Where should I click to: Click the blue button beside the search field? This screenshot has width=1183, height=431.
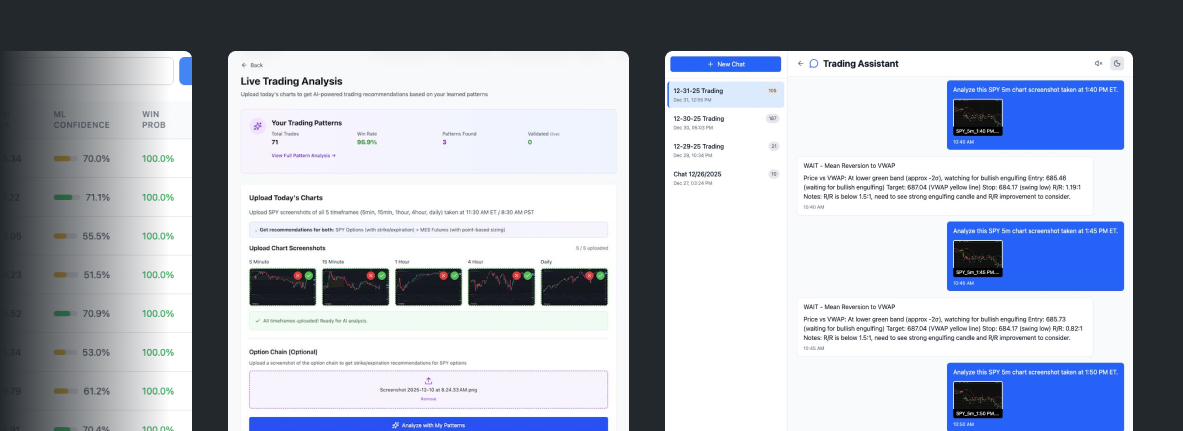tap(186, 71)
